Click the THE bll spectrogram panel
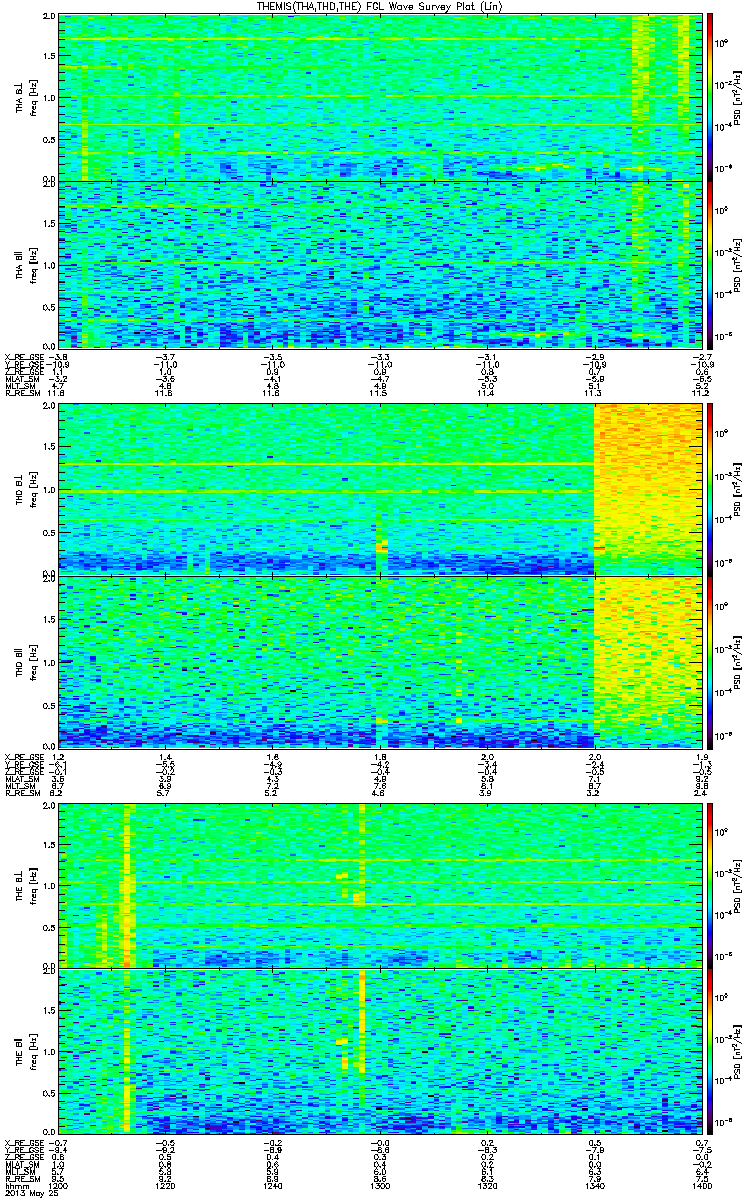Screen dimensions: 750x1200 379,1049
